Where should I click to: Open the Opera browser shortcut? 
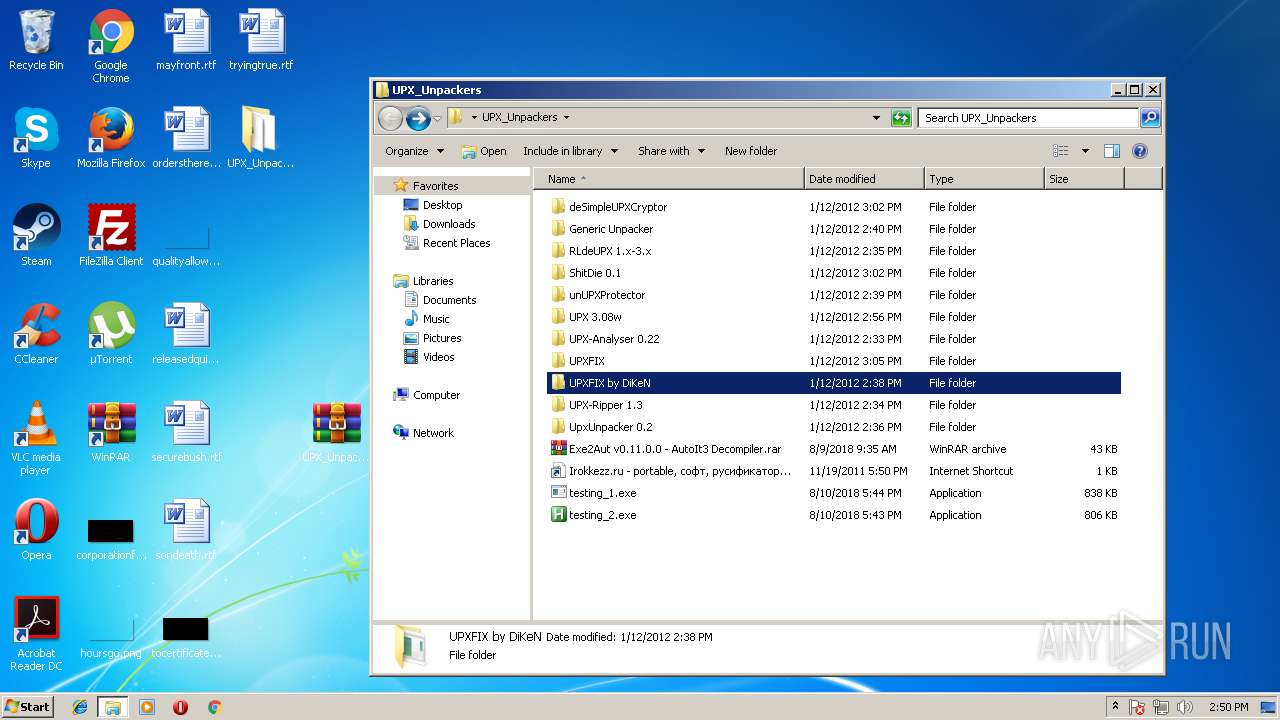tap(36, 531)
